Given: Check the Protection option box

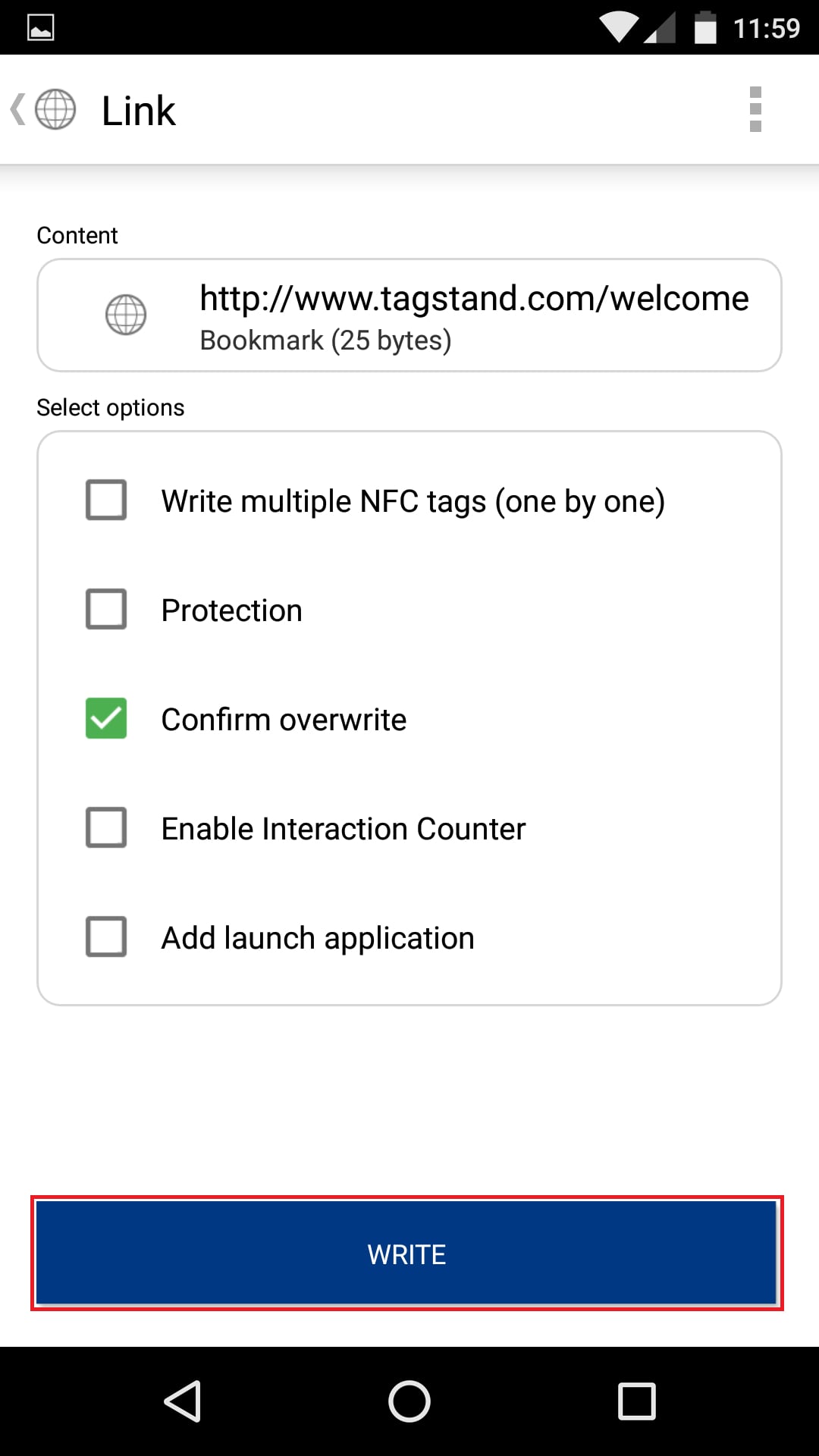Looking at the screenshot, I should 106,609.
